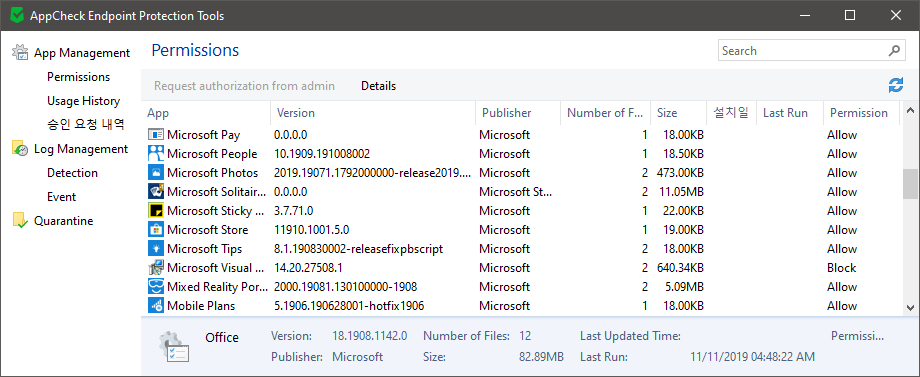Click the Quarantine folder icon

tap(19, 221)
